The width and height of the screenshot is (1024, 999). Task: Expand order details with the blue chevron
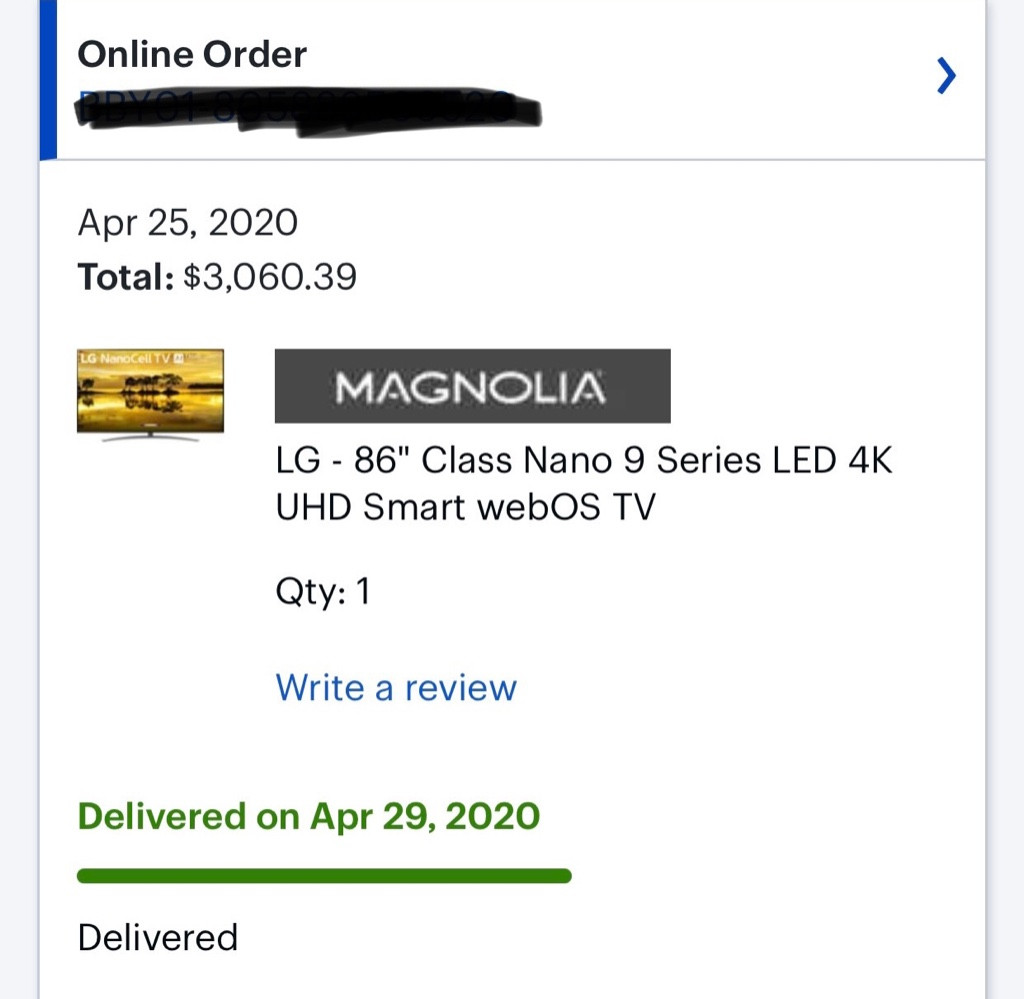[946, 76]
